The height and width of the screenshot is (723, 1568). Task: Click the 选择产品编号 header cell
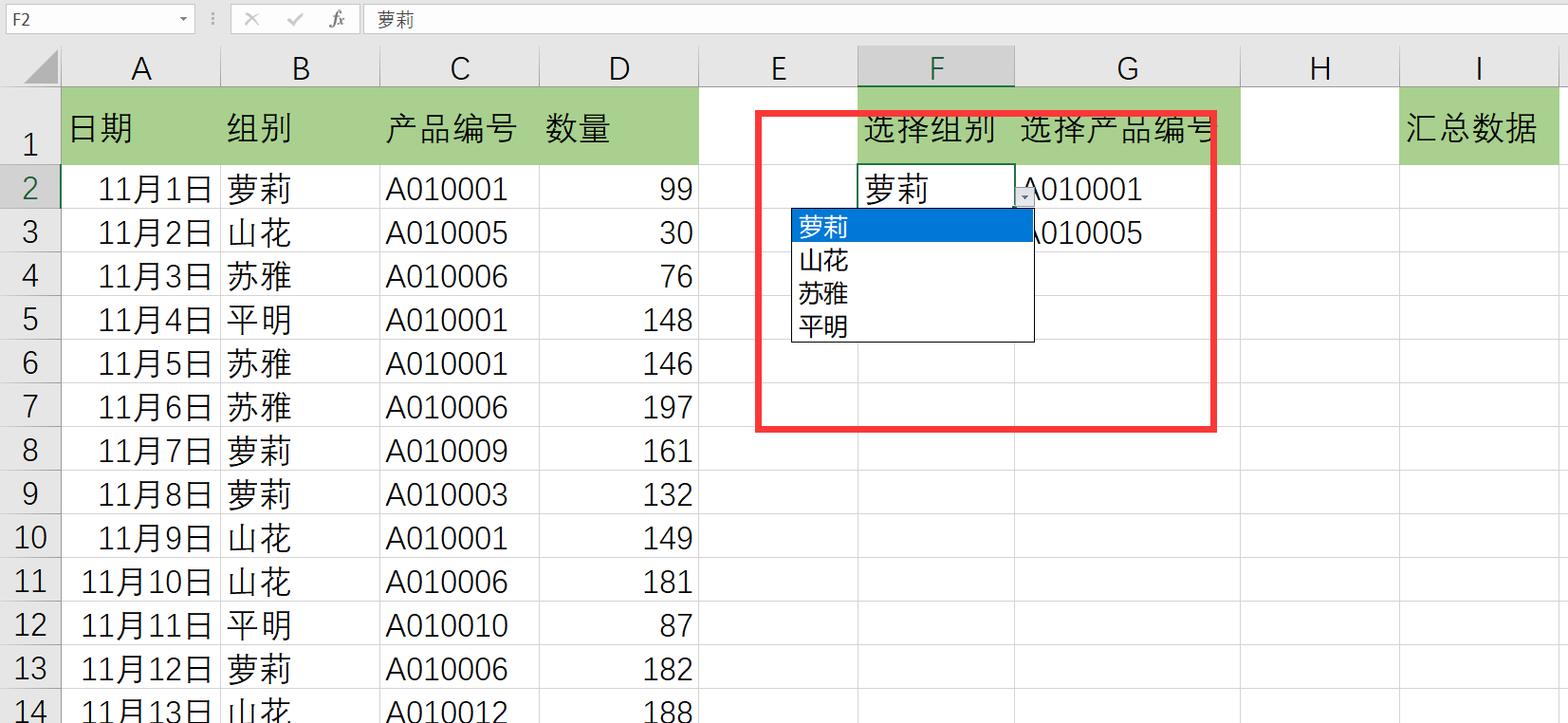(1127, 127)
